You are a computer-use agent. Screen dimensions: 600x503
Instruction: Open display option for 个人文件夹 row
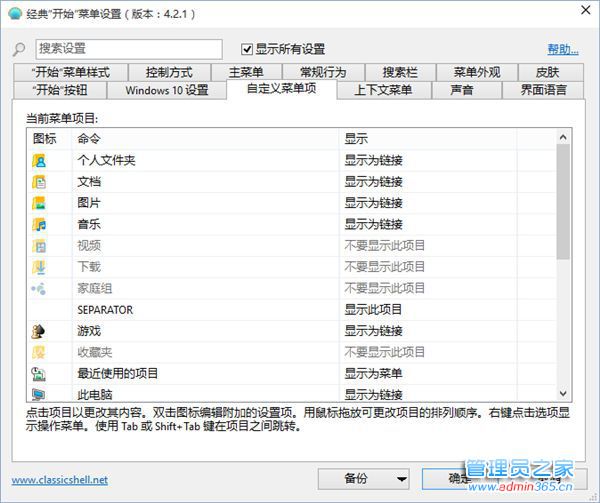point(373,160)
